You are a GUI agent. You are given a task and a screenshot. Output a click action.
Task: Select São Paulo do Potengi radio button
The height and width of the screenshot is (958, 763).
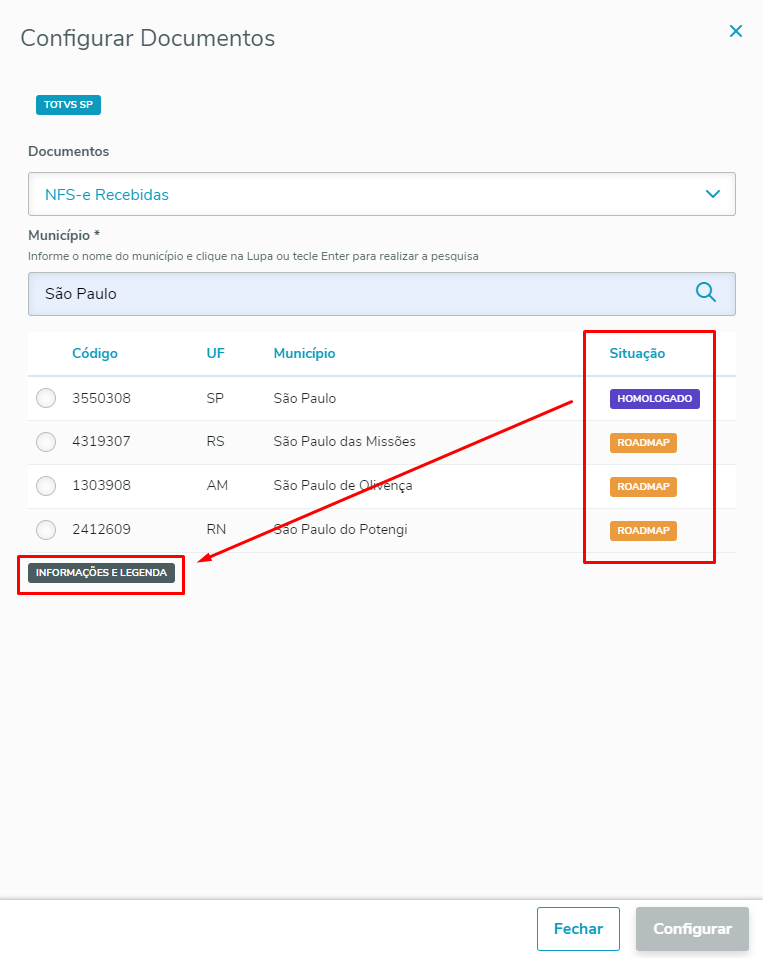[46, 530]
